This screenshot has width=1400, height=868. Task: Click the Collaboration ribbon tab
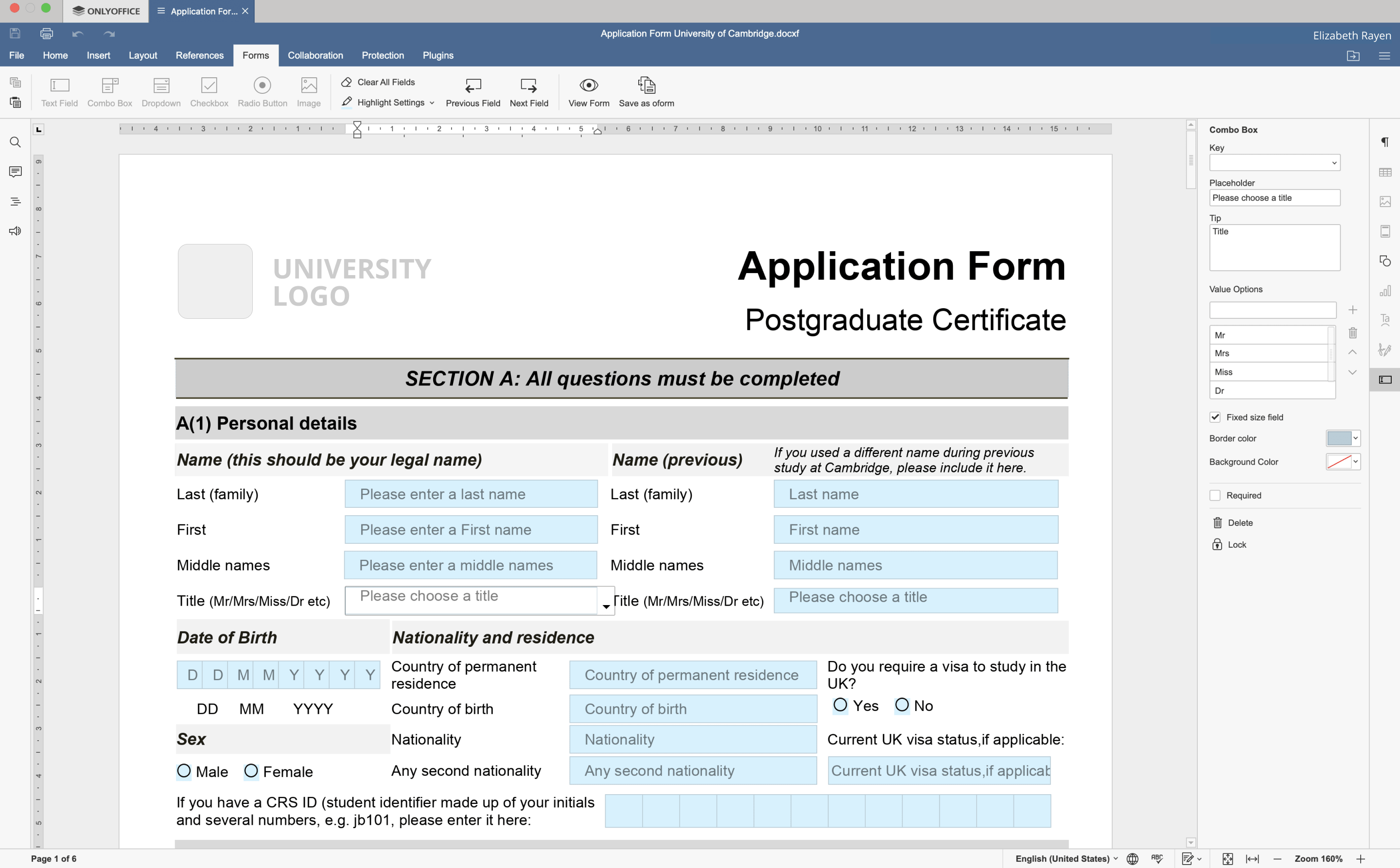click(315, 55)
